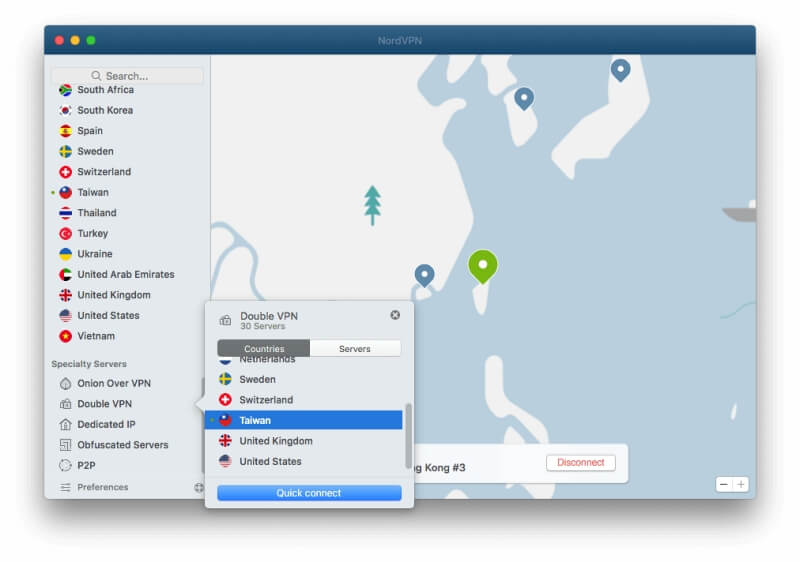
Task: Choose United Kingdom in the popup list
Action: (275, 441)
